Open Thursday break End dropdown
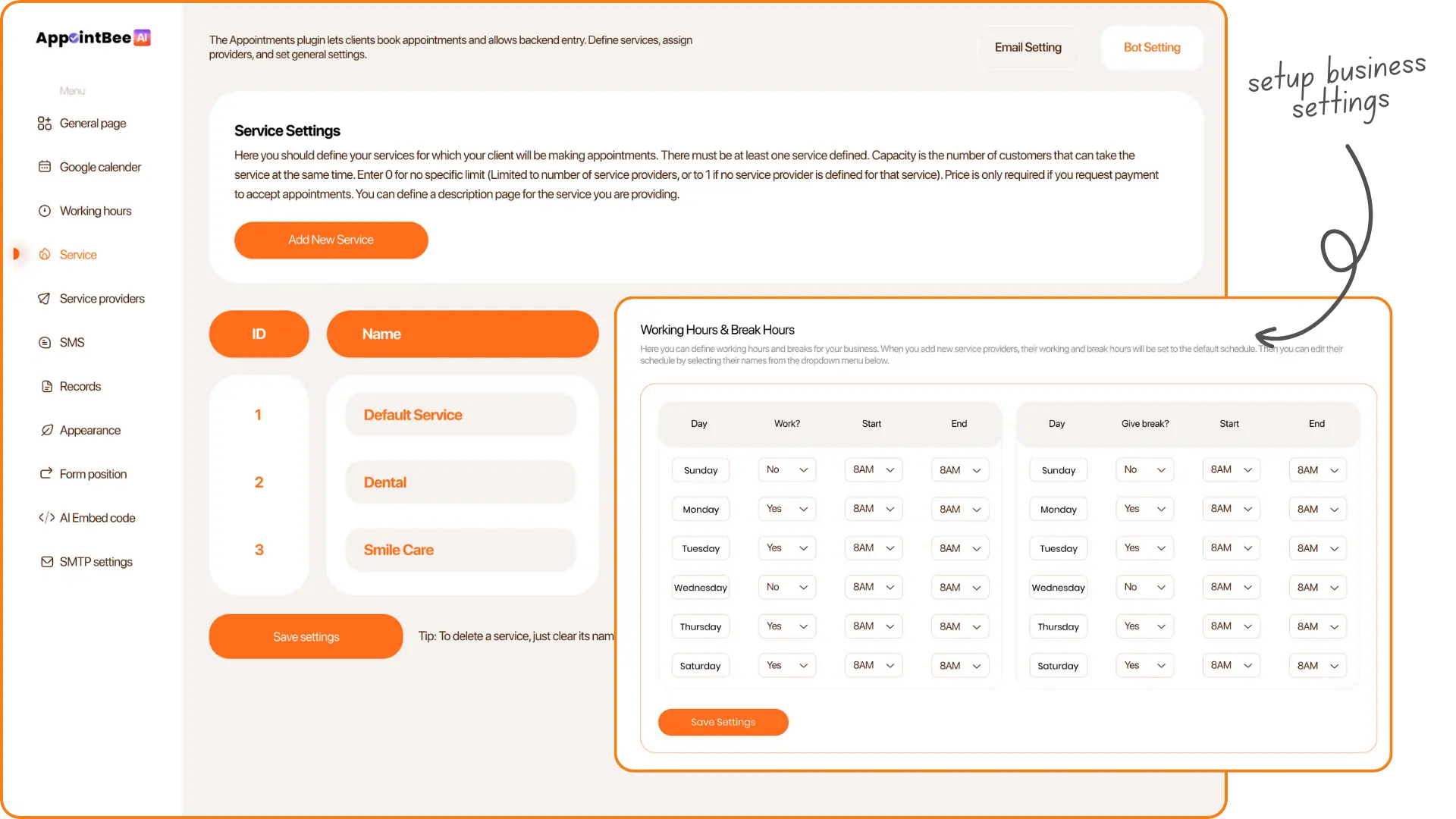 click(1318, 626)
